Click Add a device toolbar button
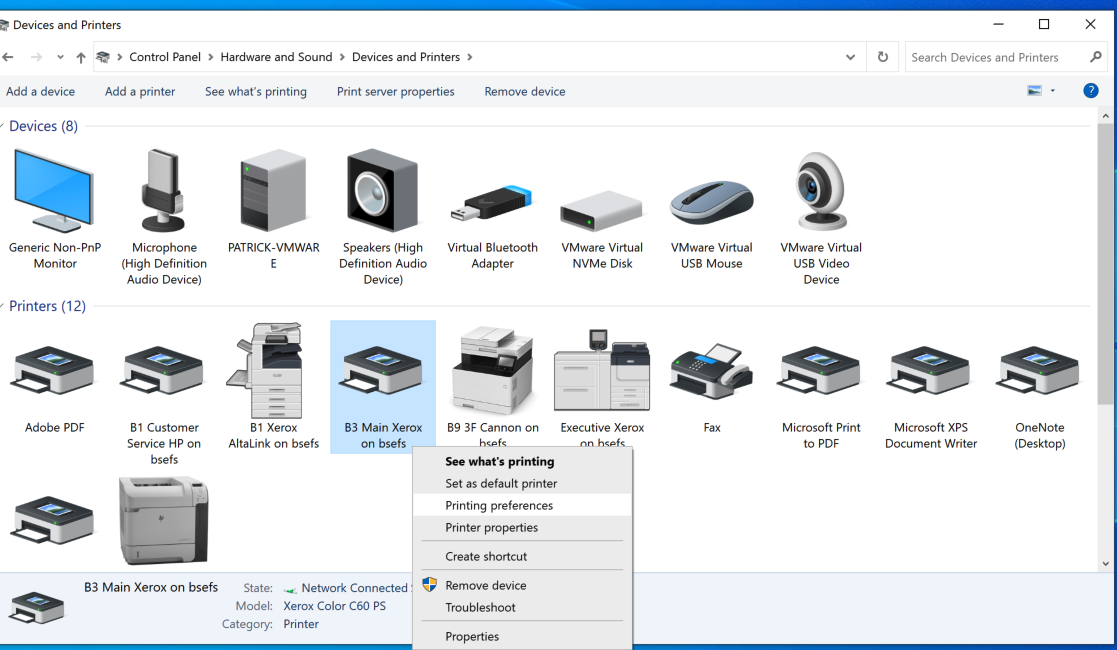1117x650 pixels. tap(41, 91)
